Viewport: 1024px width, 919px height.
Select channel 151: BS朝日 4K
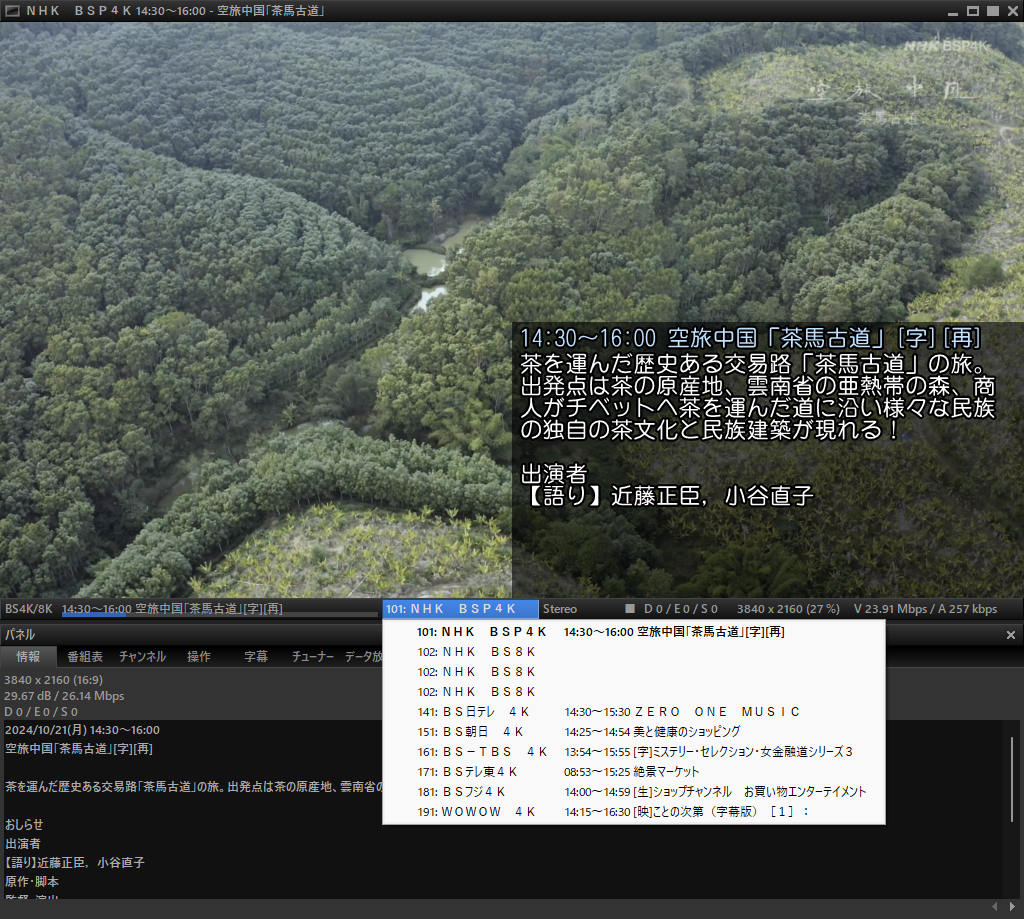pyautogui.click(x=633, y=732)
